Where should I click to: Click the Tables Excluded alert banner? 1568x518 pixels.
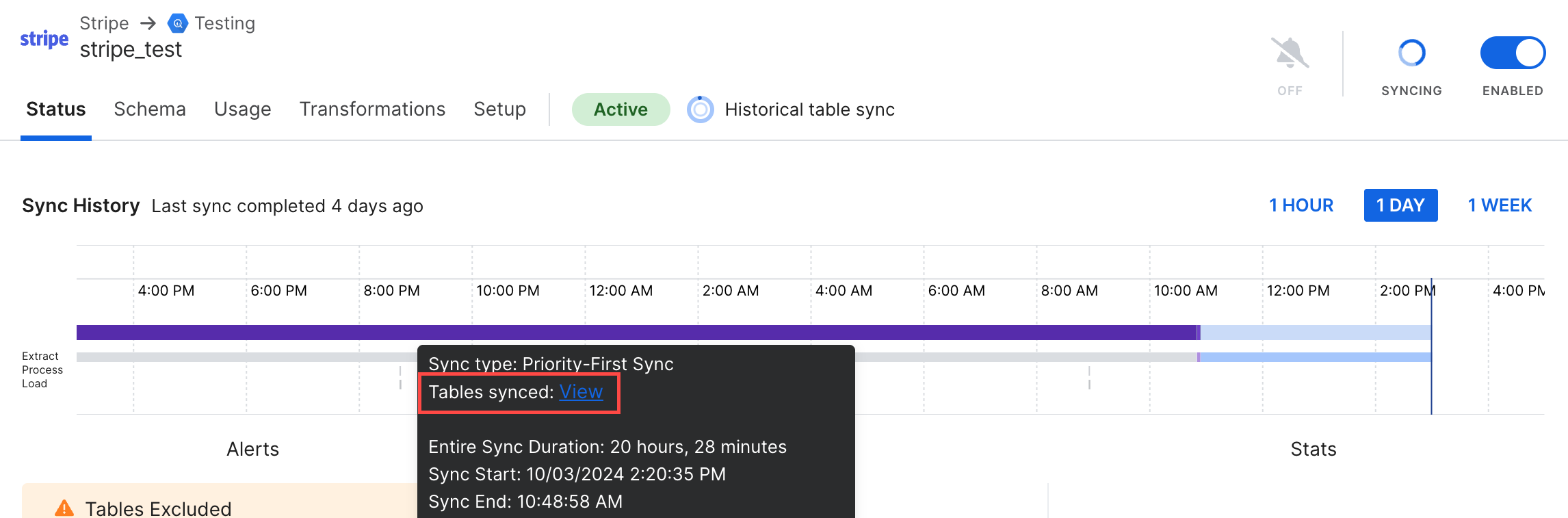220,501
